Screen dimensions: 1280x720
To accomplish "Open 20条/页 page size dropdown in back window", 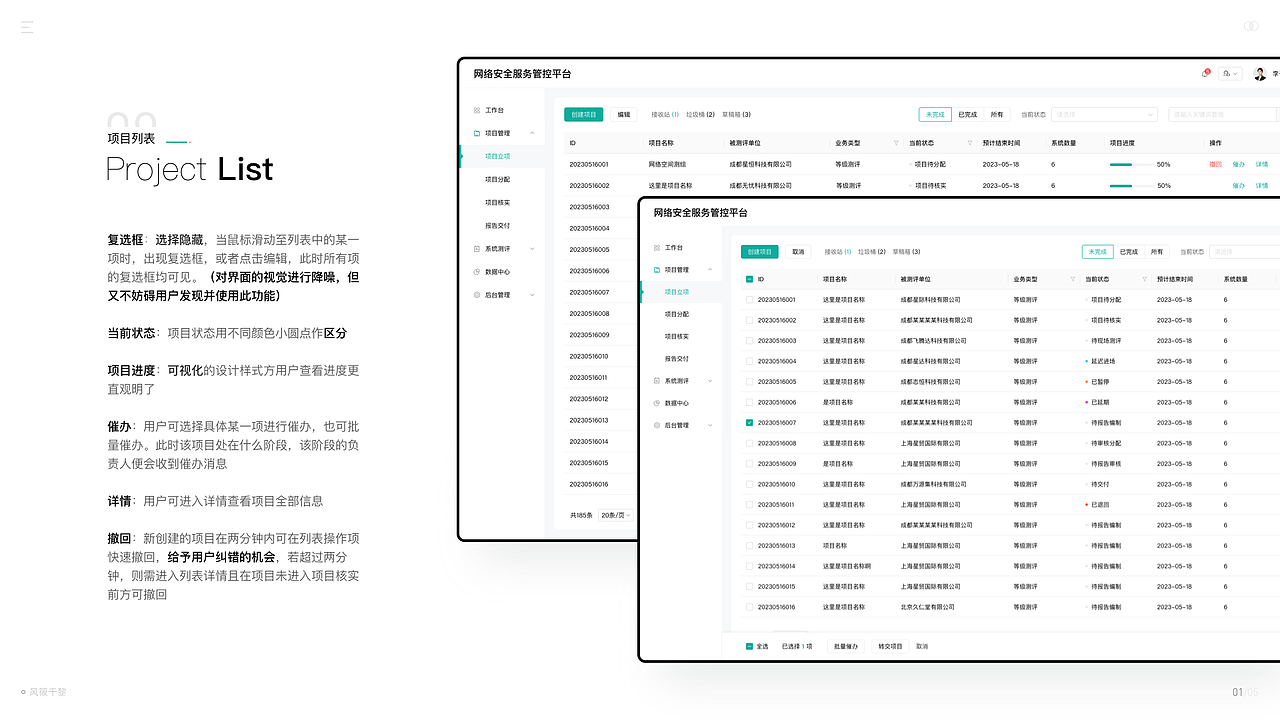I will [x=615, y=516].
